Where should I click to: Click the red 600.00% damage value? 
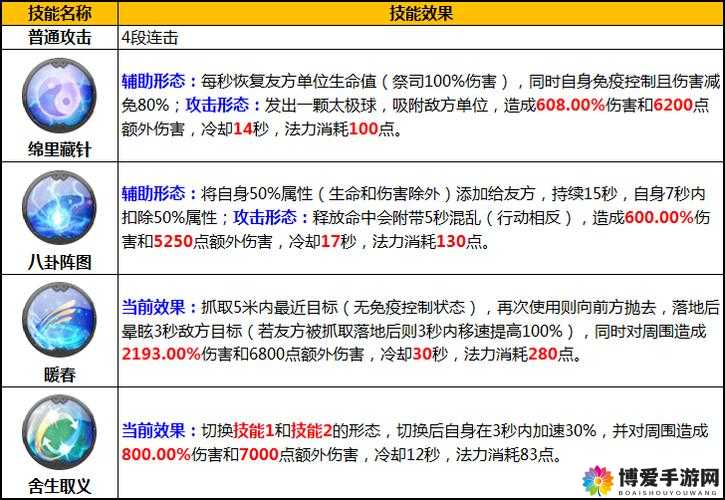[x=659, y=217]
